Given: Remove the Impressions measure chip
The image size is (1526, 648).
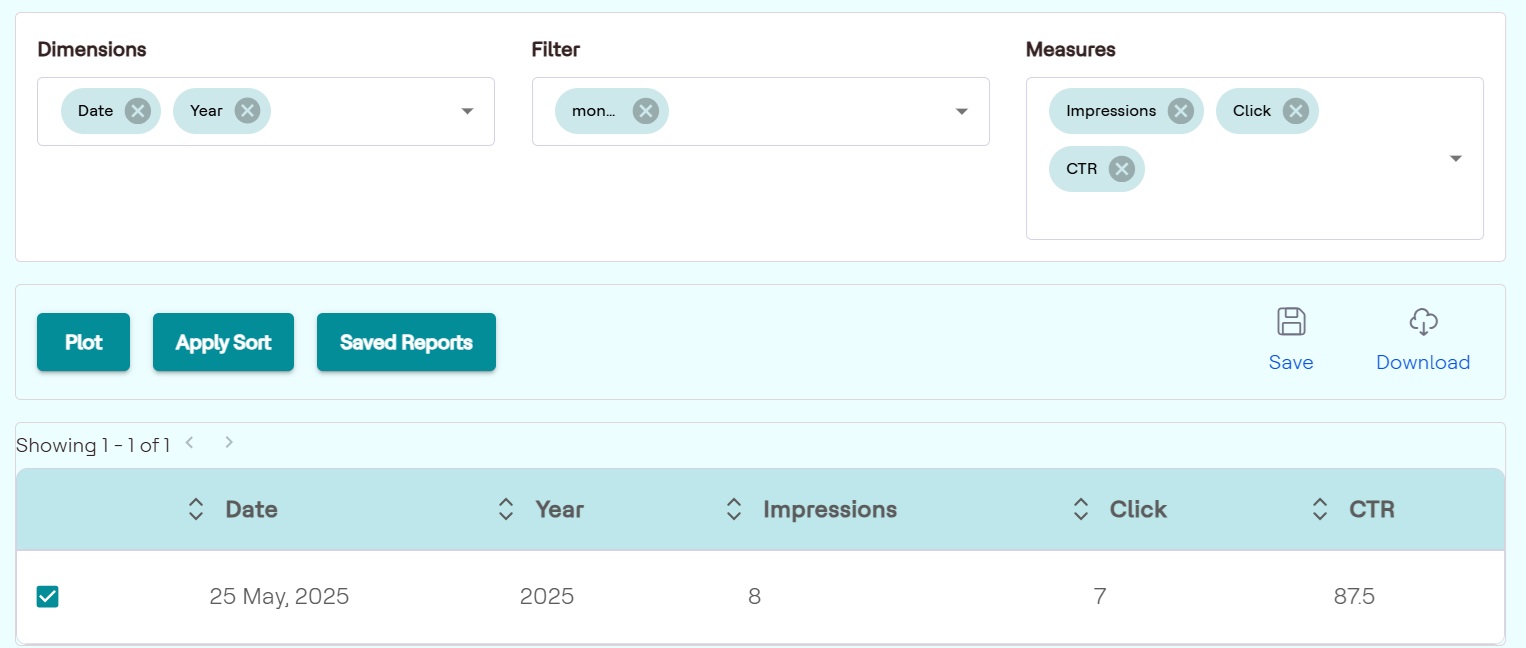Looking at the screenshot, I should click(1180, 111).
